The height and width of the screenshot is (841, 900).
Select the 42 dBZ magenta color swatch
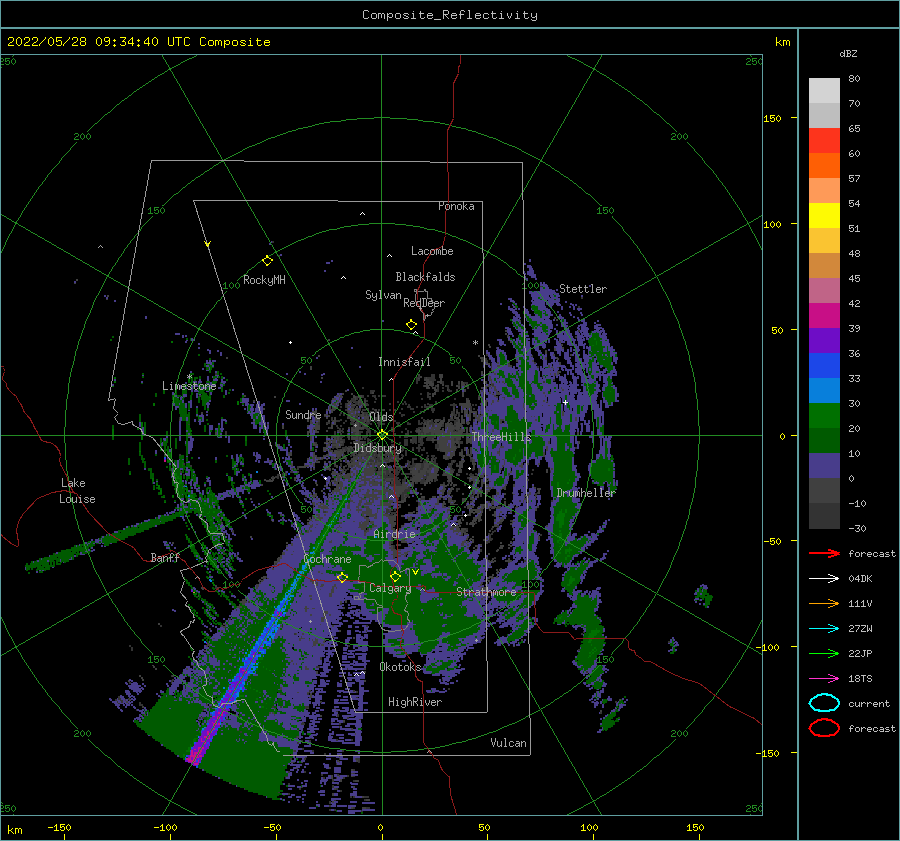824,315
